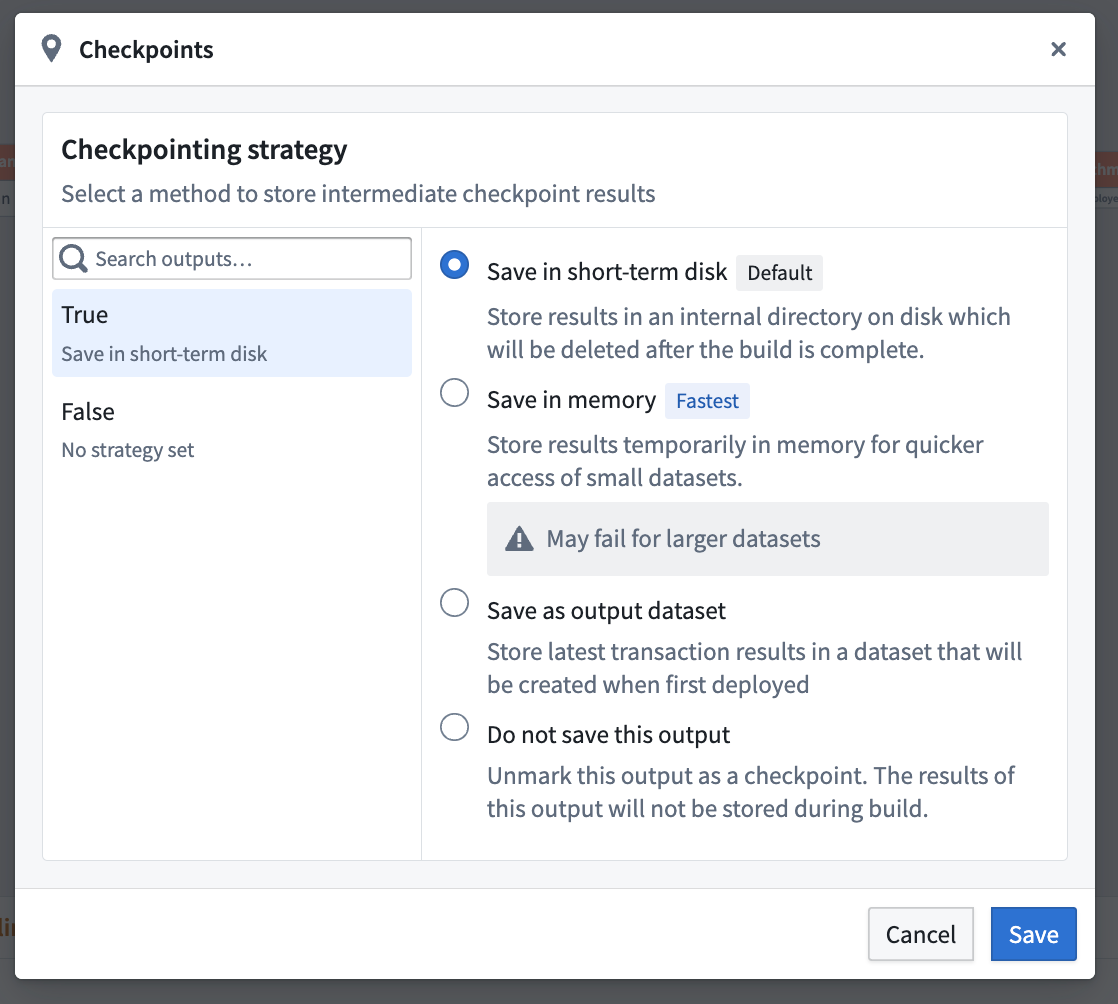1118x1004 pixels.
Task: Select the Save in short-term disk radio button
Action: point(455,265)
